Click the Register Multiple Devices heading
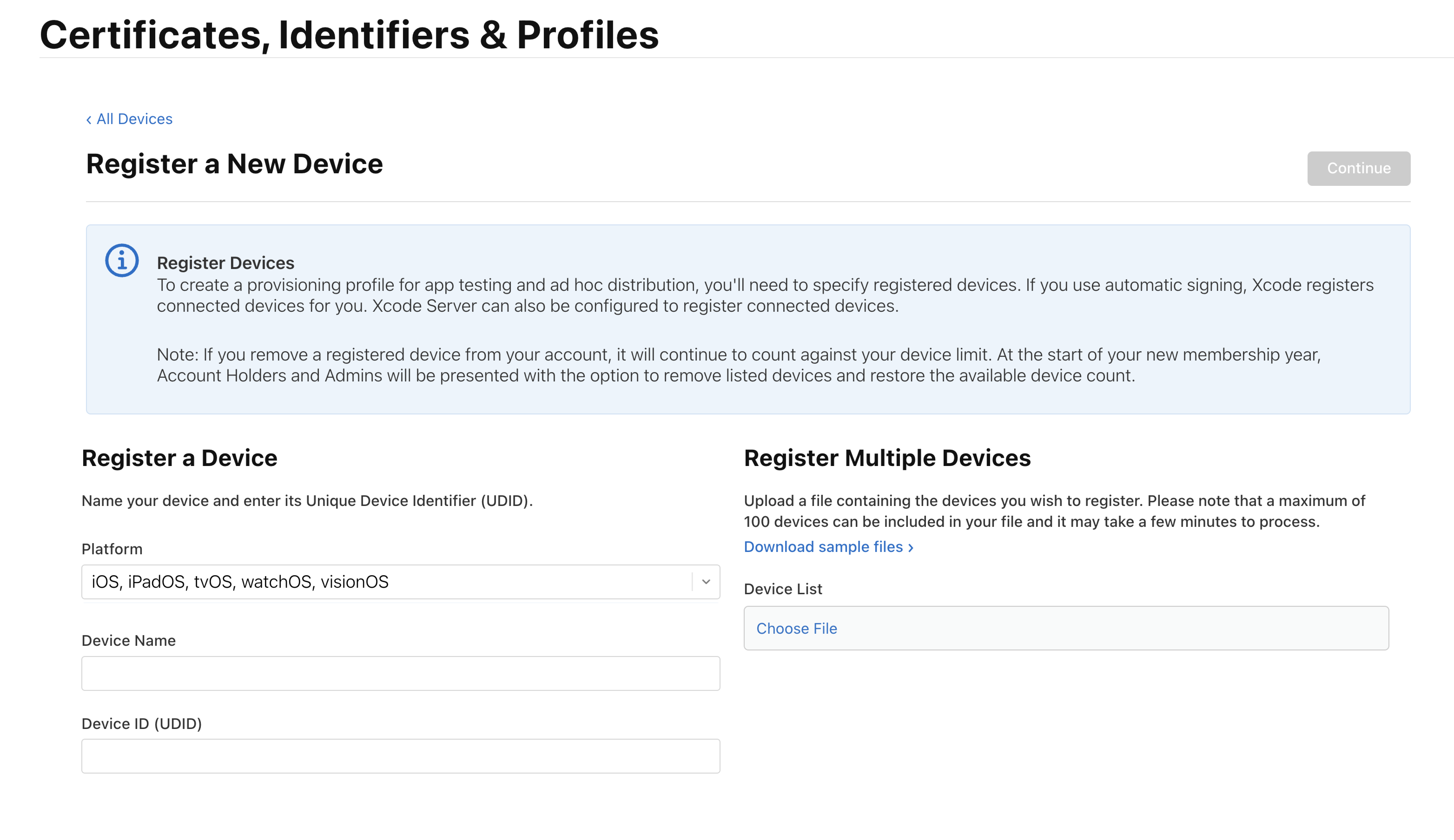1454x840 pixels. point(887,458)
